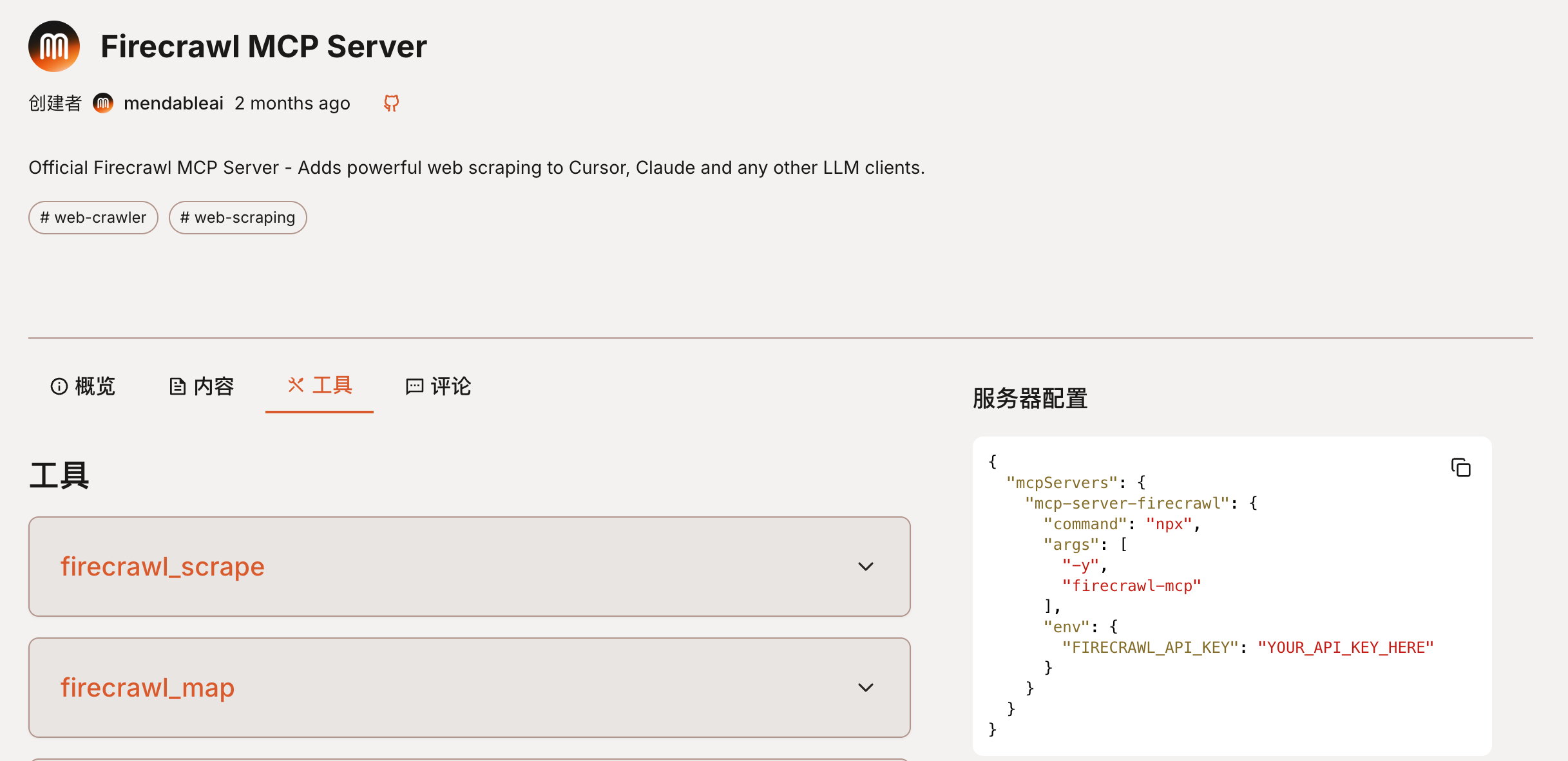Click the info icon on the 概览 tab
Image resolution: width=1568 pixels, height=761 pixels.
tap(59, 386)
